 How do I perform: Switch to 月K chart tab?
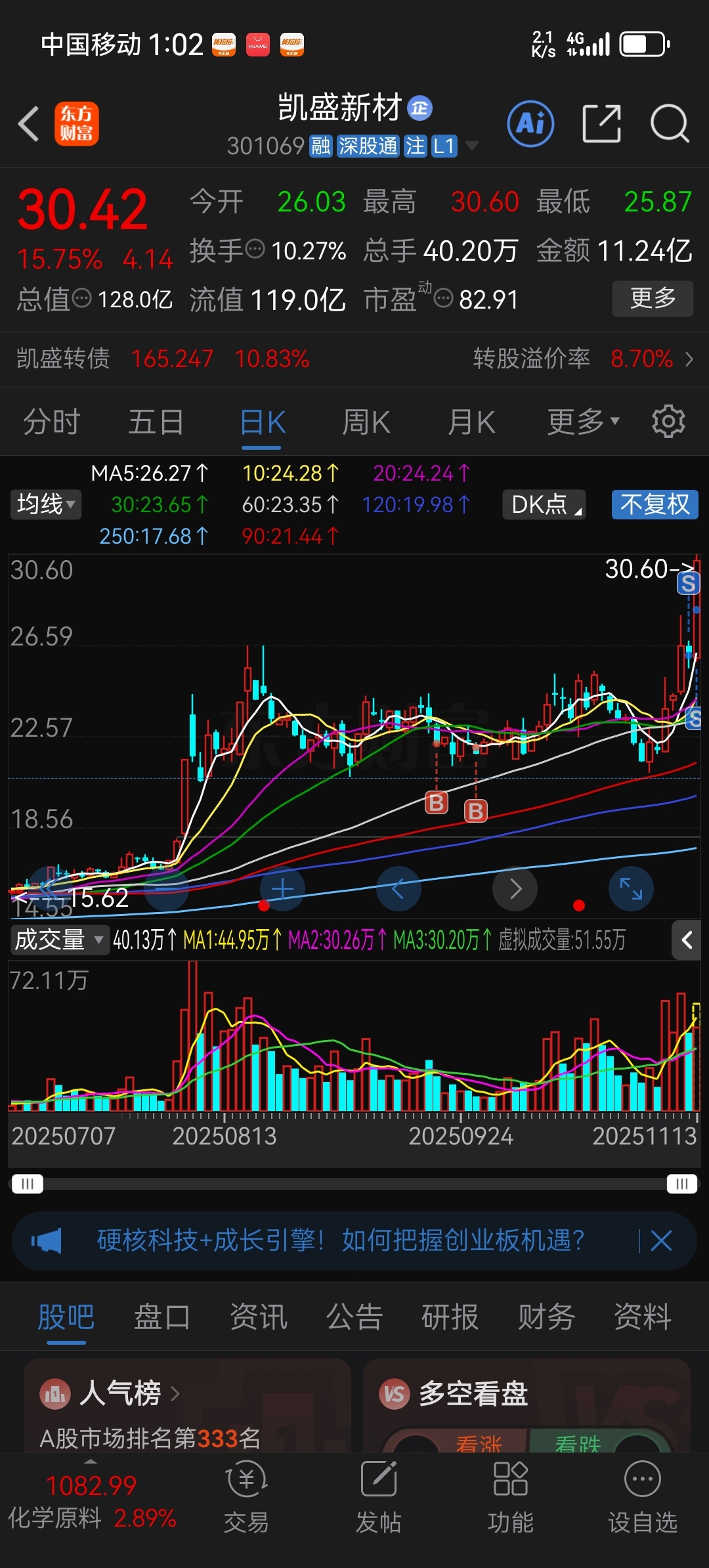(471, 422)
